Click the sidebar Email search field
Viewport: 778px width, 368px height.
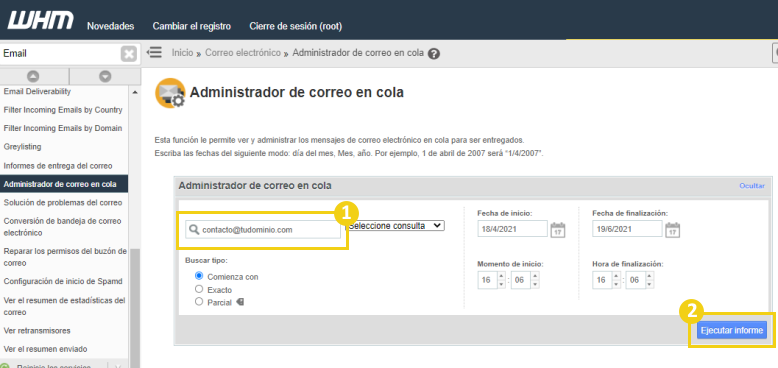60,54
